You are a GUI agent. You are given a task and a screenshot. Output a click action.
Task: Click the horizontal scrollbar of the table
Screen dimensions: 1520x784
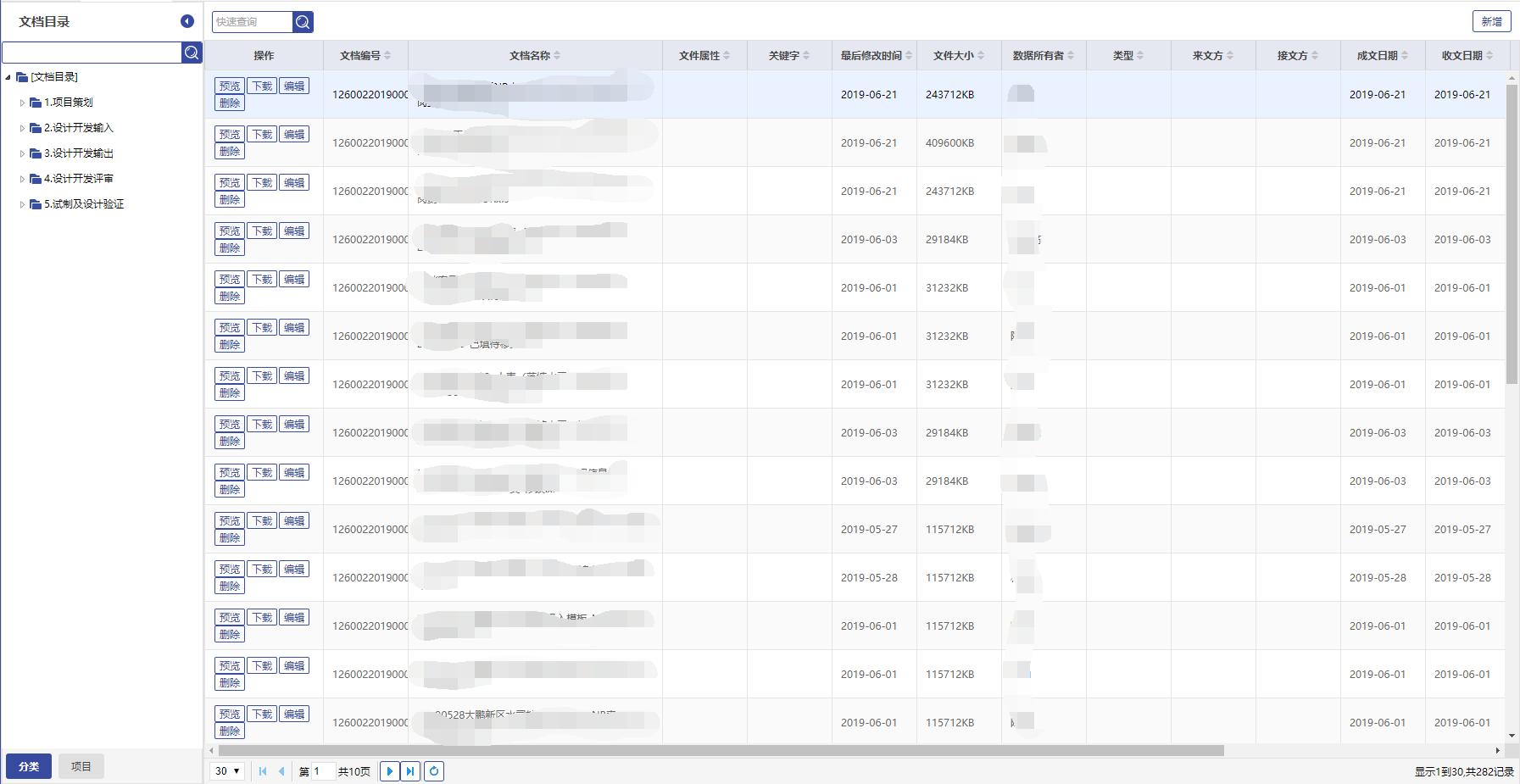point(721,750)
